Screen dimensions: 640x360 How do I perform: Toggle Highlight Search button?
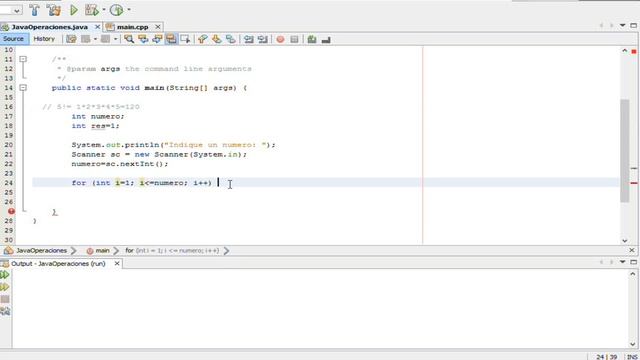171,39
